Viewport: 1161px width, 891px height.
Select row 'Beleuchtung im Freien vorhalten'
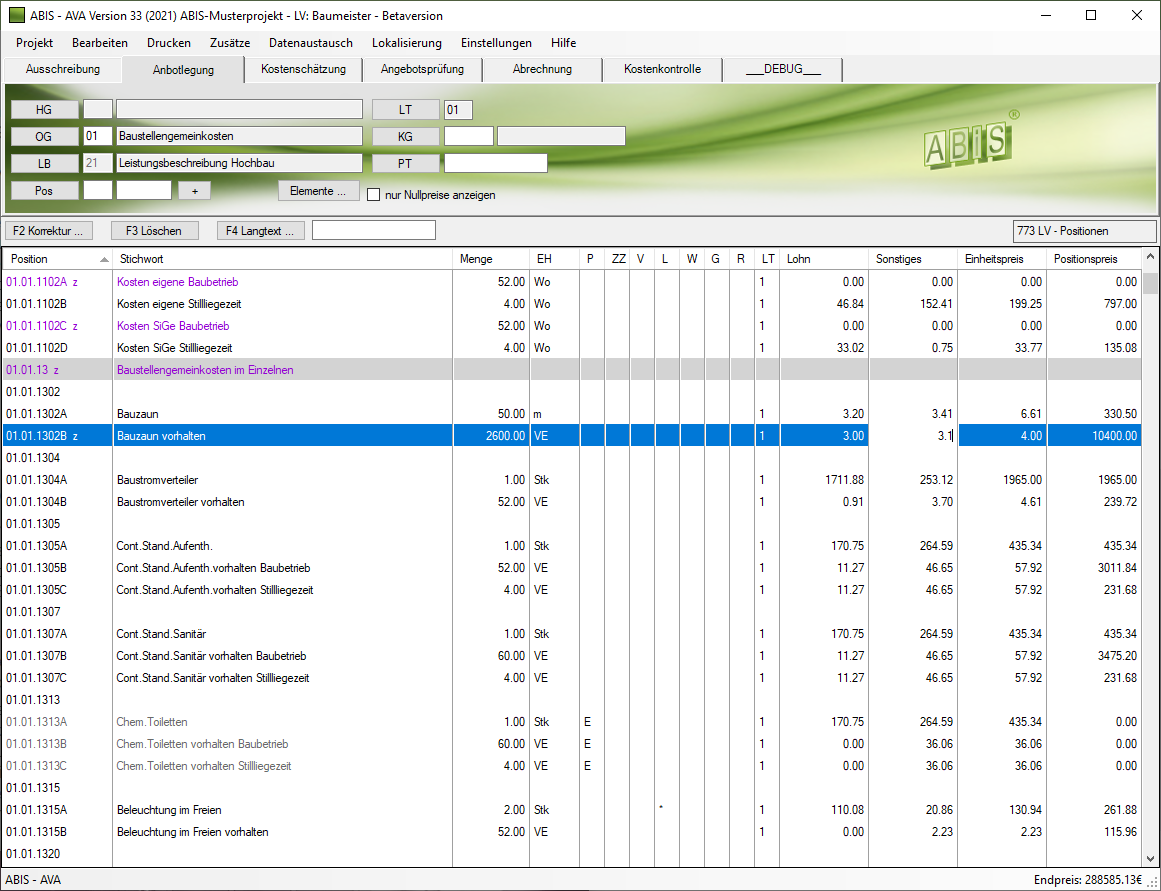(x=572, y=832)
